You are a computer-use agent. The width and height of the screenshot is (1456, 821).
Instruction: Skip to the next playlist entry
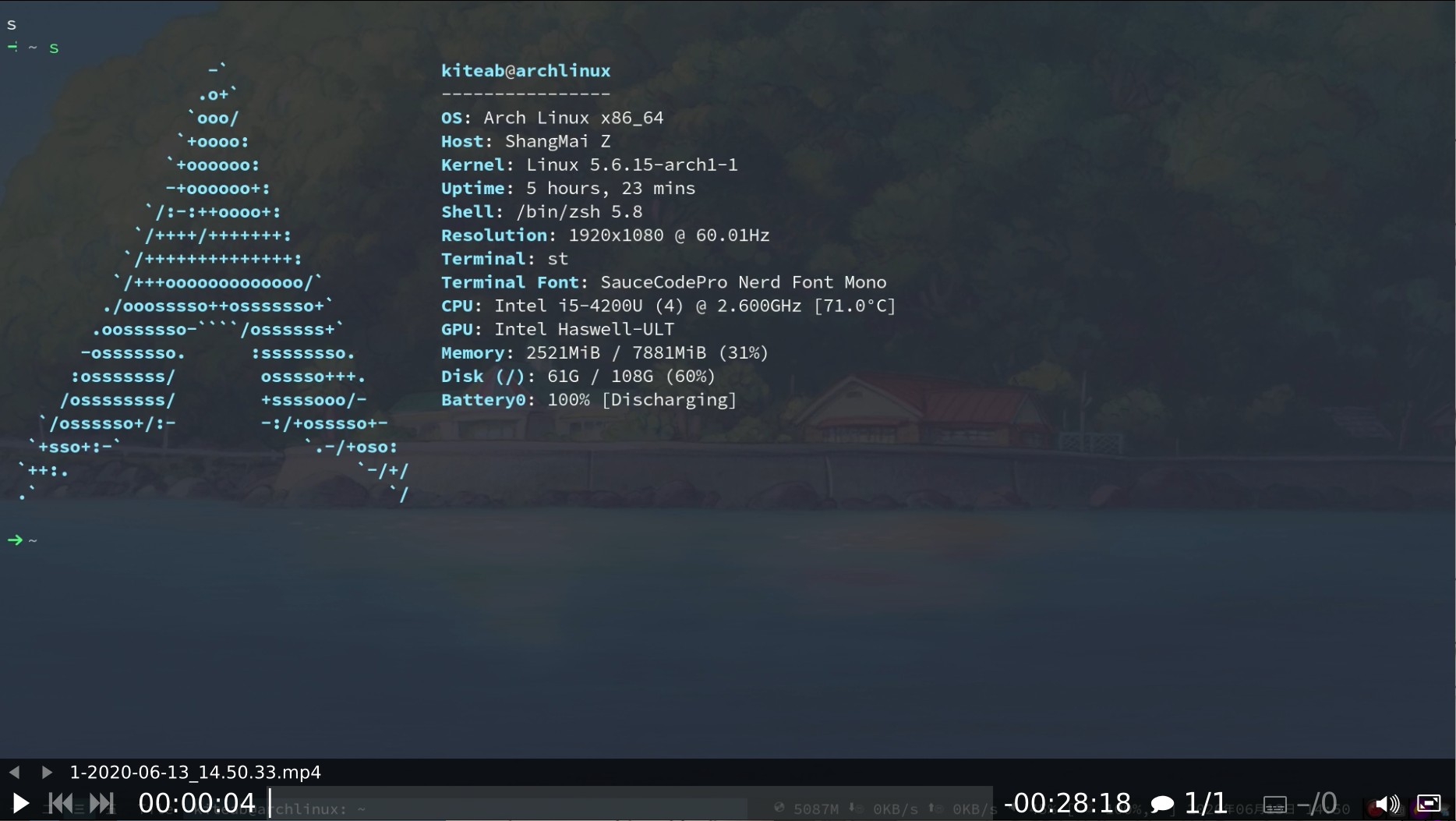(102, 802)
